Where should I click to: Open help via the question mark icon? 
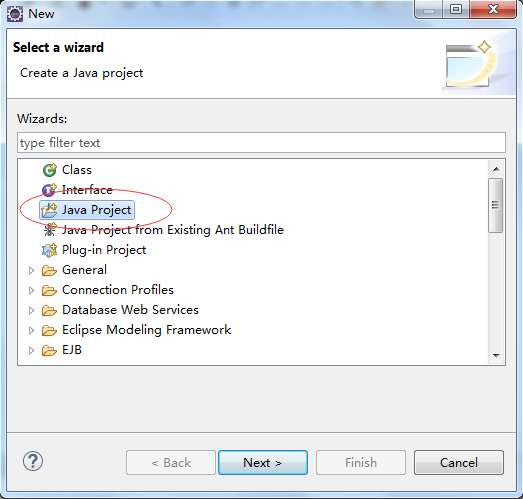pos(33,461)
